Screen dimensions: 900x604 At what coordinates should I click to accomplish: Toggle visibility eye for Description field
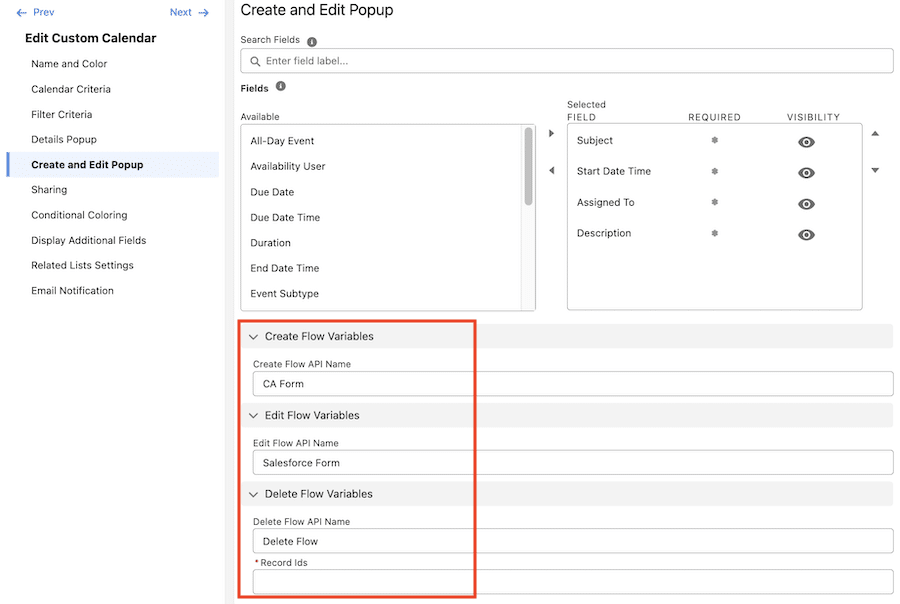tap(806, 235)
